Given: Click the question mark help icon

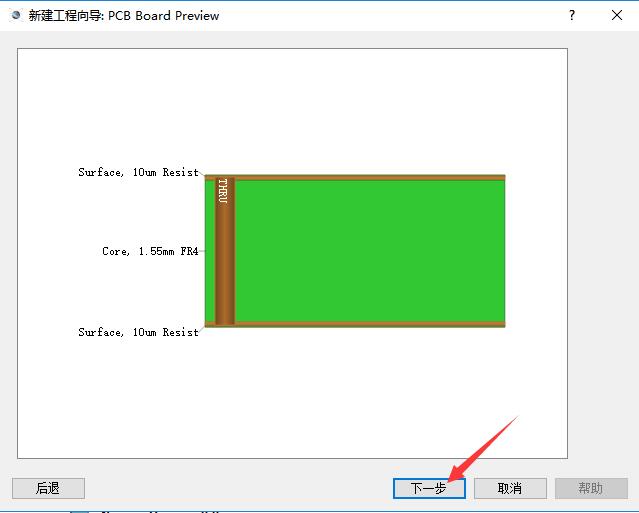Looking at the screenshot, I should click(x=572, y=15).
